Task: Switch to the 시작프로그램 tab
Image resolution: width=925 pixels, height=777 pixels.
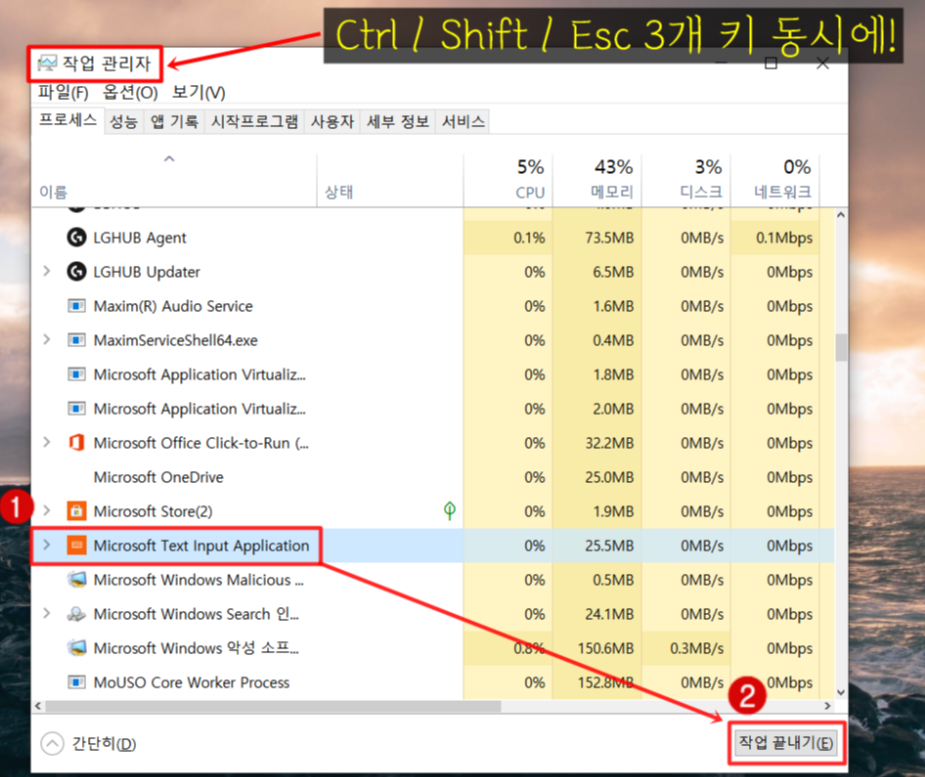Action: 255,122
